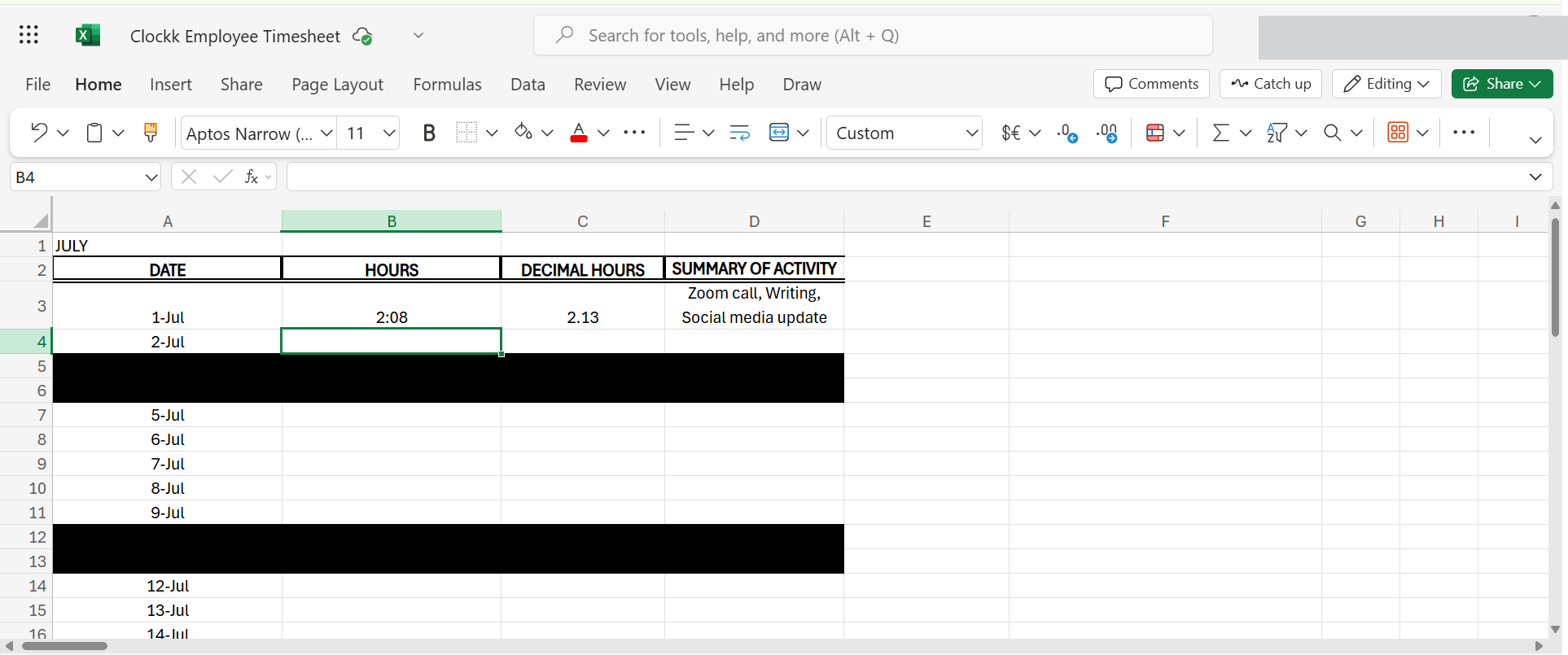Click the Decrease Decimal icon
1568x655 pixels.
[x=1067, y=133]
